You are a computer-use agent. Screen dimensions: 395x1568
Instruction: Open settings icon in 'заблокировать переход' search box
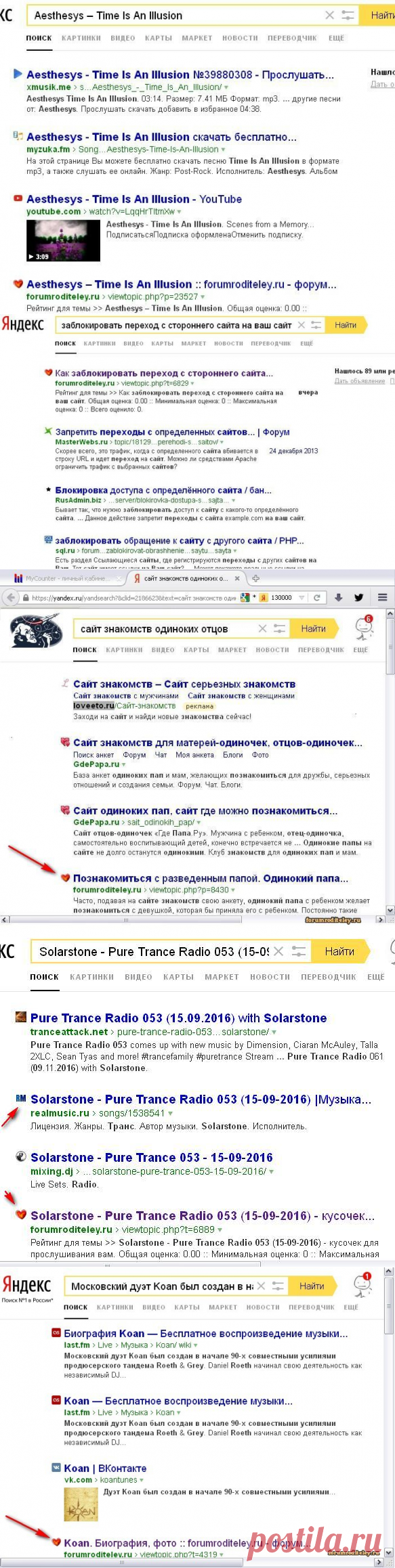tap(316, 325)
